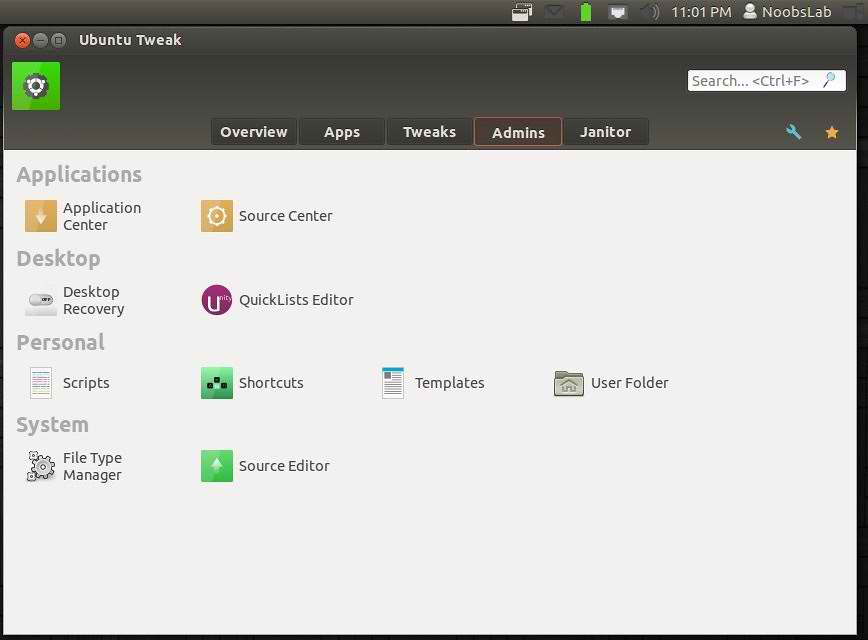The width and height of the screenshot is (868, 640).
Task: Click the "Templates" label
Action: (450, 383)
